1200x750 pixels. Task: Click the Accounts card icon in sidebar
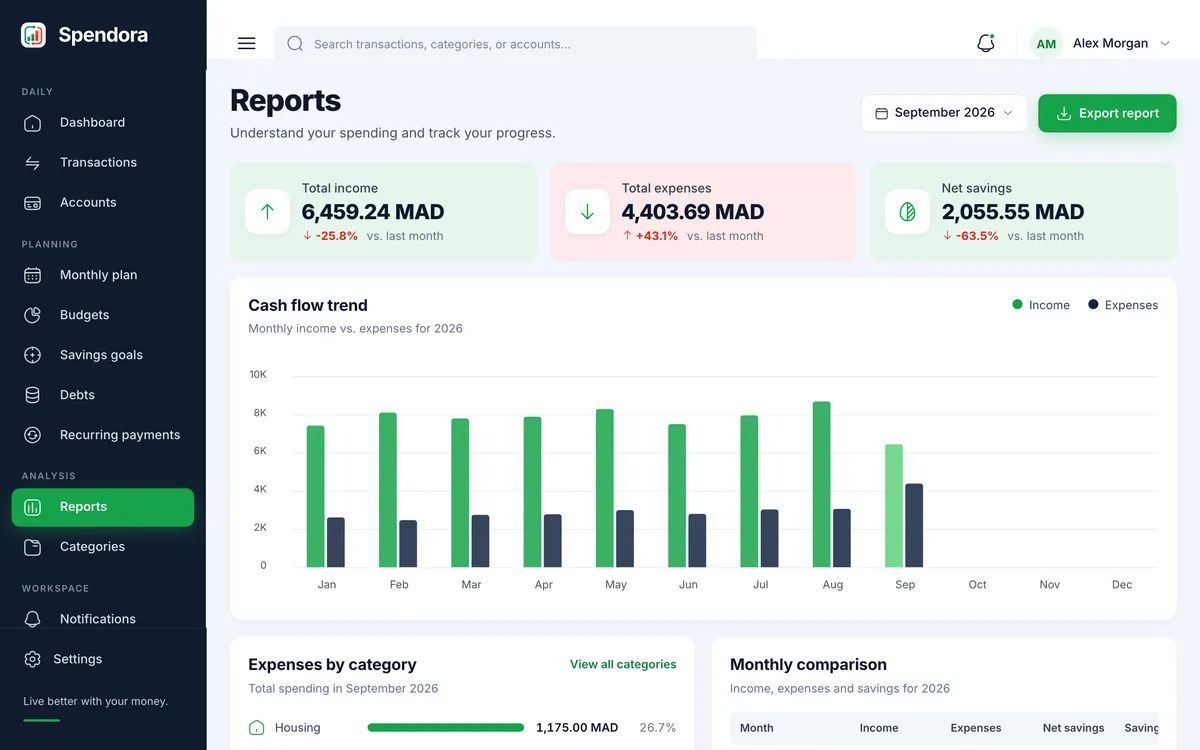32,203
